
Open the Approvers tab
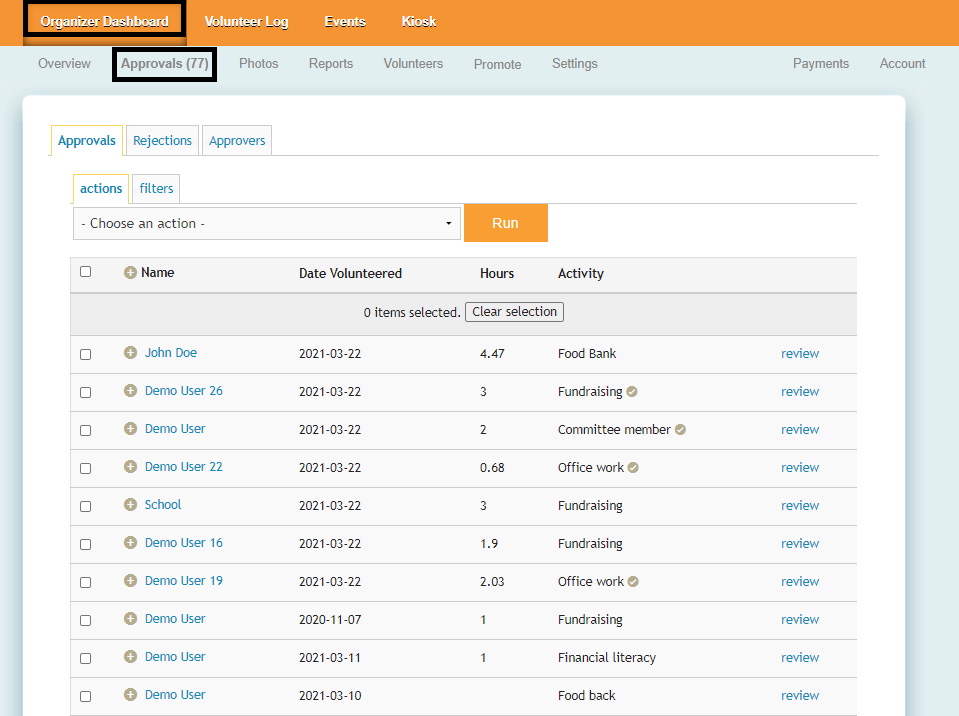coord(237,141)
